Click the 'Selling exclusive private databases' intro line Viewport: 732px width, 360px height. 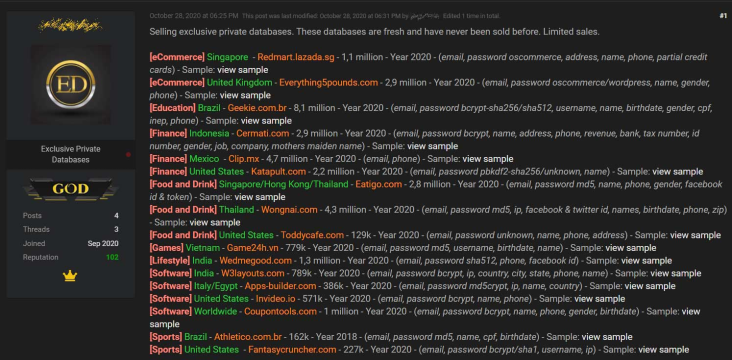click(x=374, y=32)
